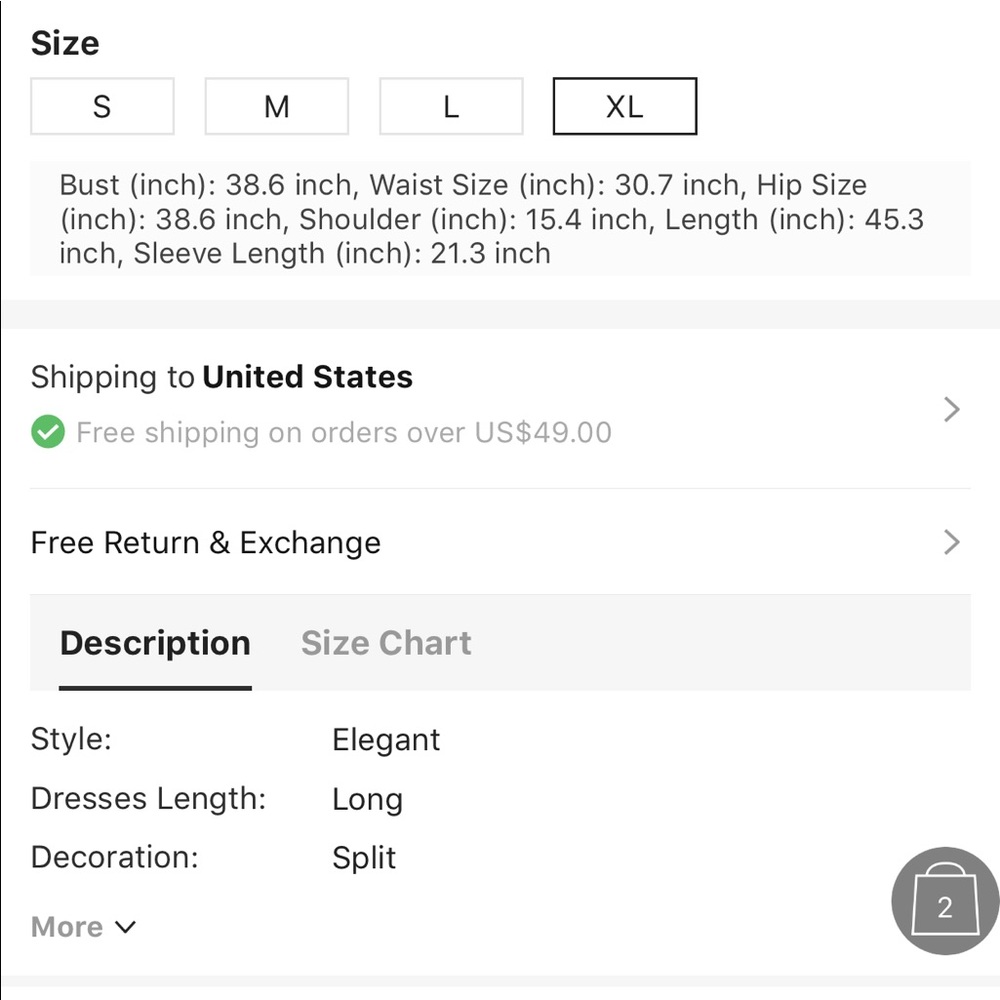The height and width of the screenshot is (1000, 1000).
Task: Switch to the Size Chart tab
Action: click(x=386, y=643)
